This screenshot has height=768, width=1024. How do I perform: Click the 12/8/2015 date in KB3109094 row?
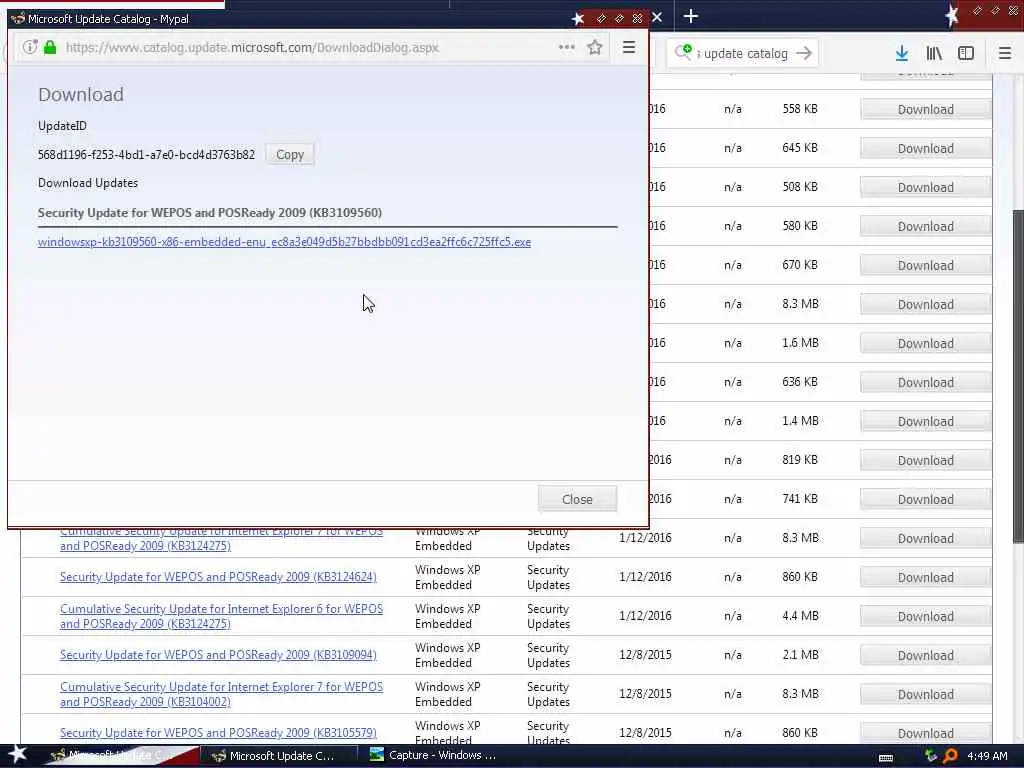coord(645,655)
